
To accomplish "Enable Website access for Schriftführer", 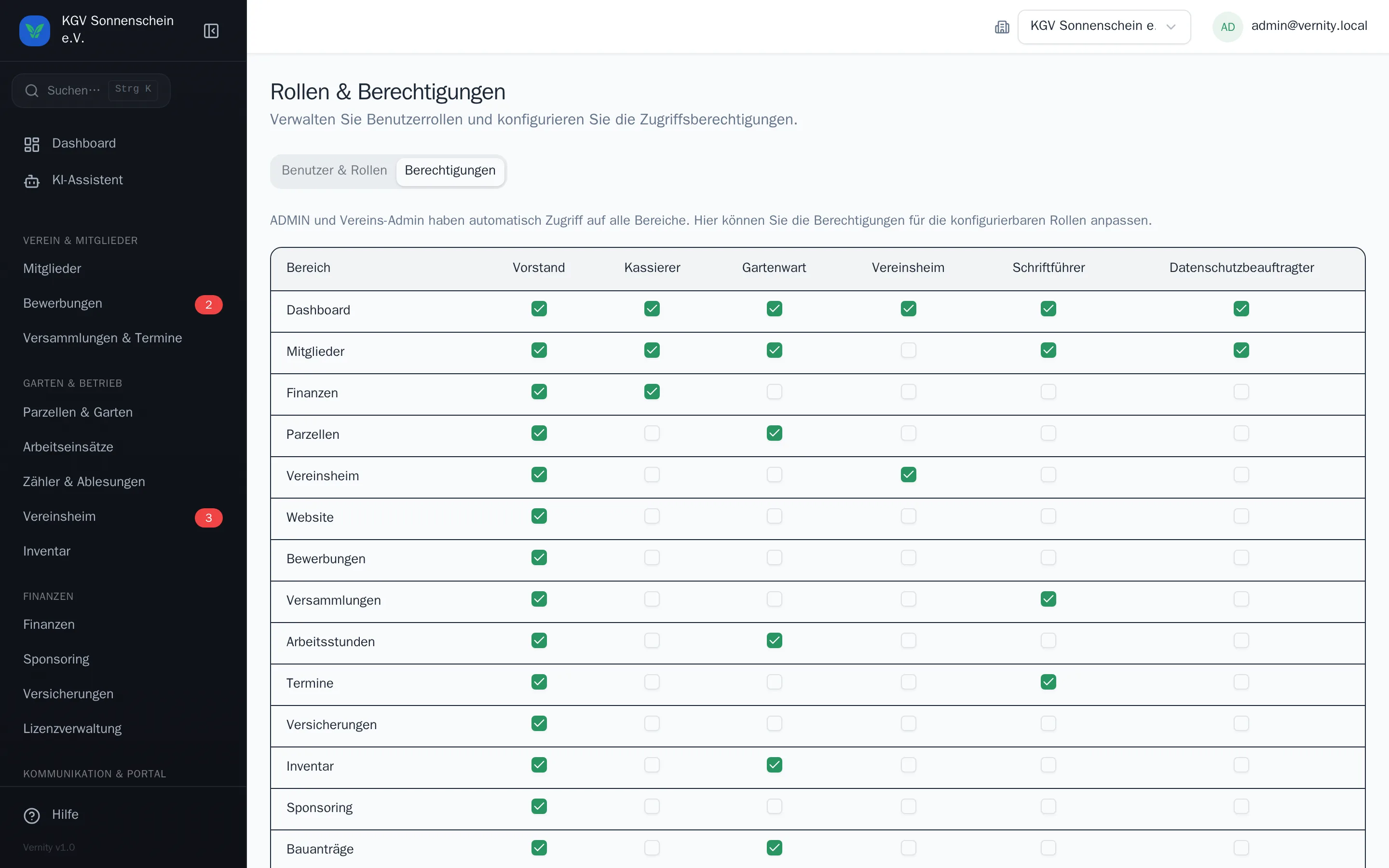I will (1049, 516).
